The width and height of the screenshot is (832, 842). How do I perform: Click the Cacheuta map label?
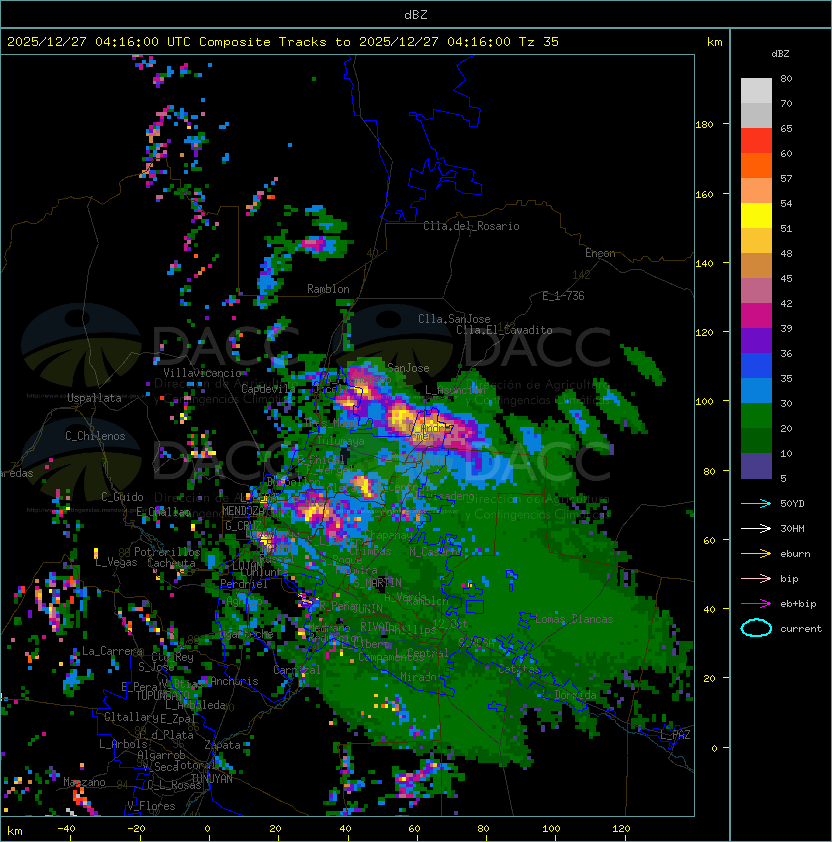(171, 563)
